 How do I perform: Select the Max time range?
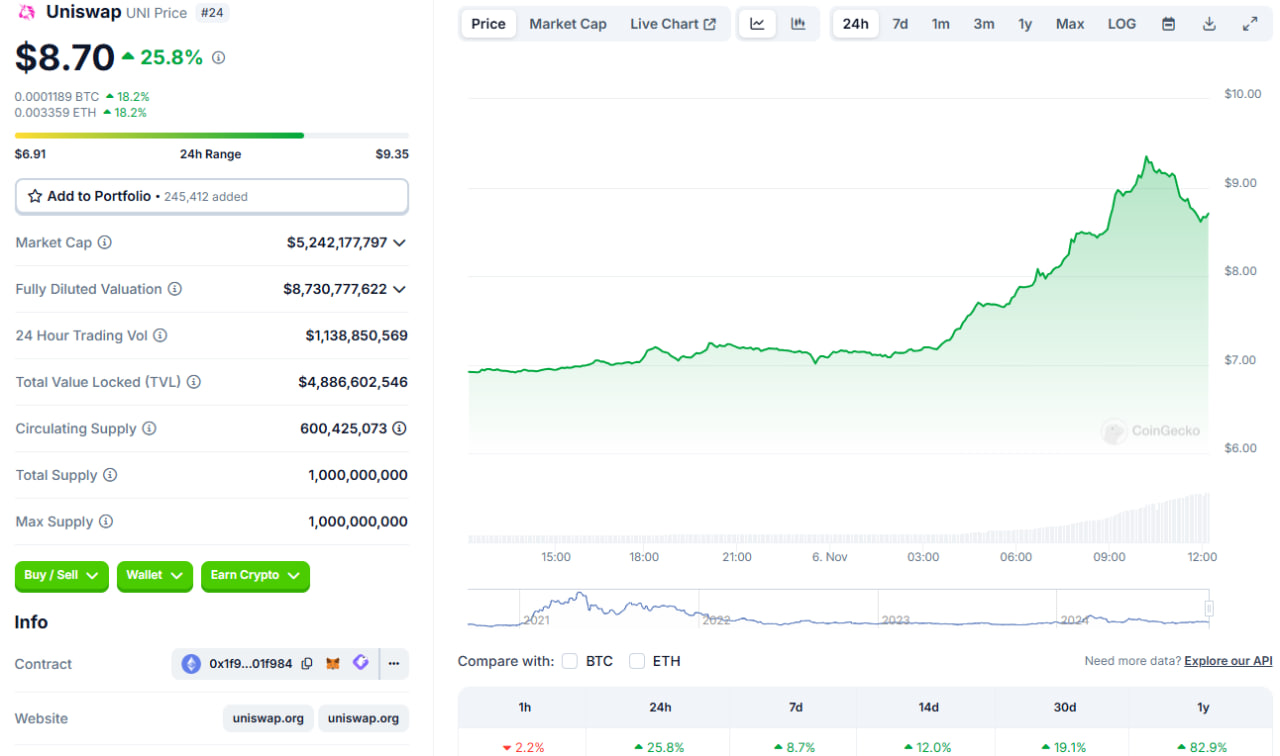tap(1070, 24)
